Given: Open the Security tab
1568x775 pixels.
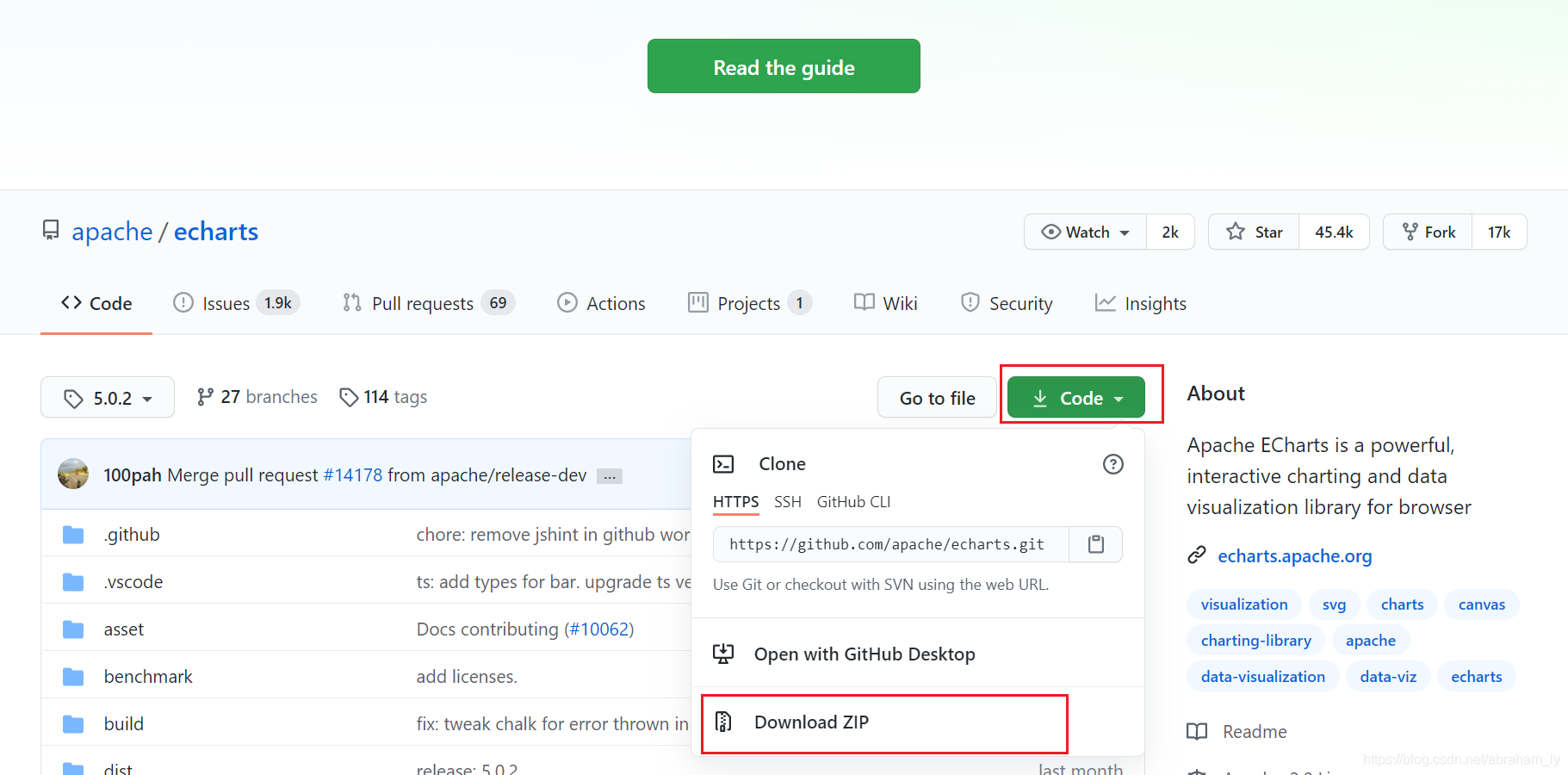Looking at the screenshot, I should 1007,303.
